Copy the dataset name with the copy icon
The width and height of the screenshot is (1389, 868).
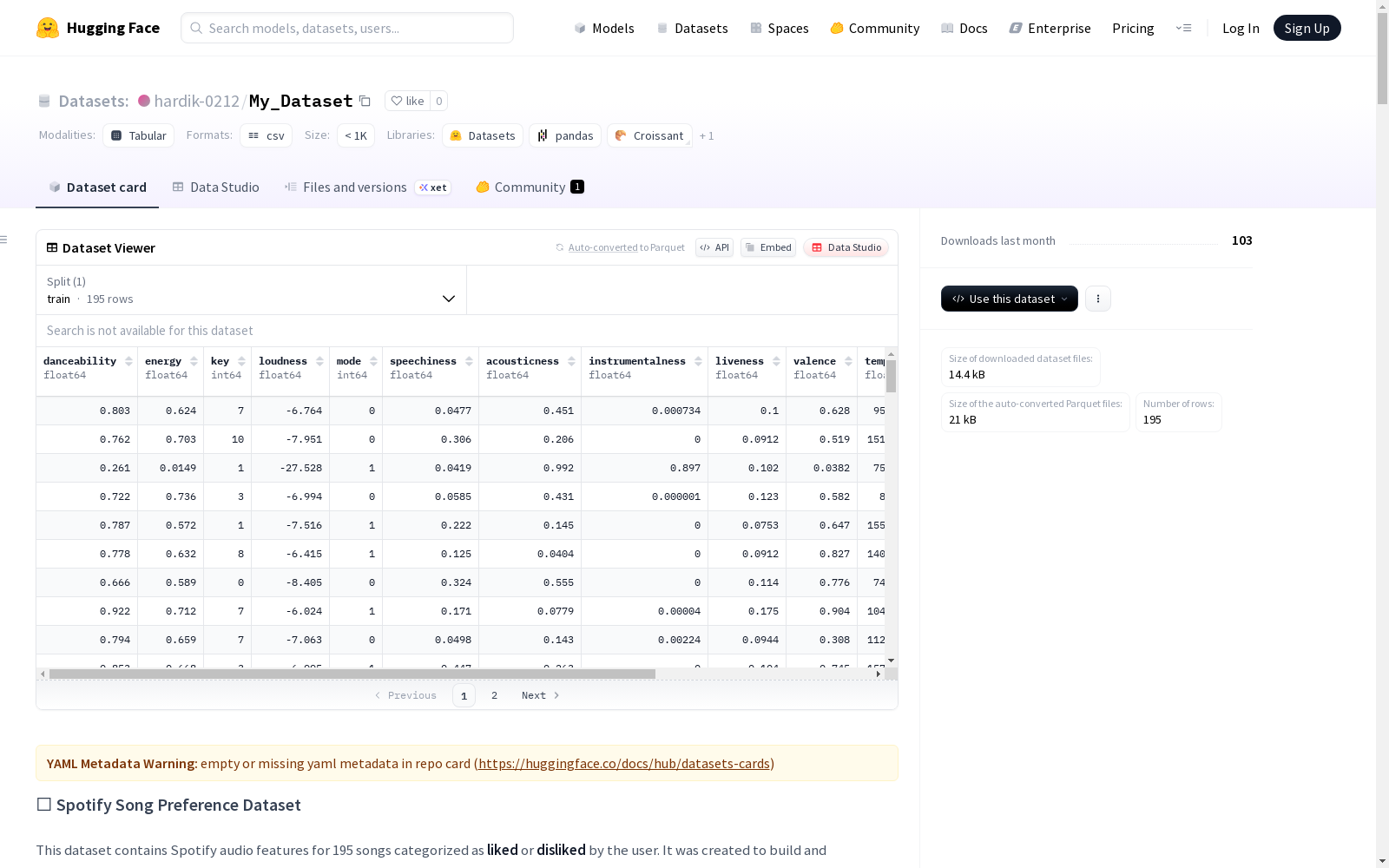[x=365, y=102]
